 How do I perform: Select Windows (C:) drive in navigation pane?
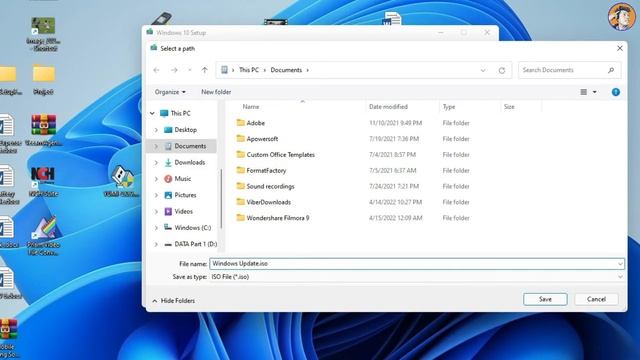192,228
